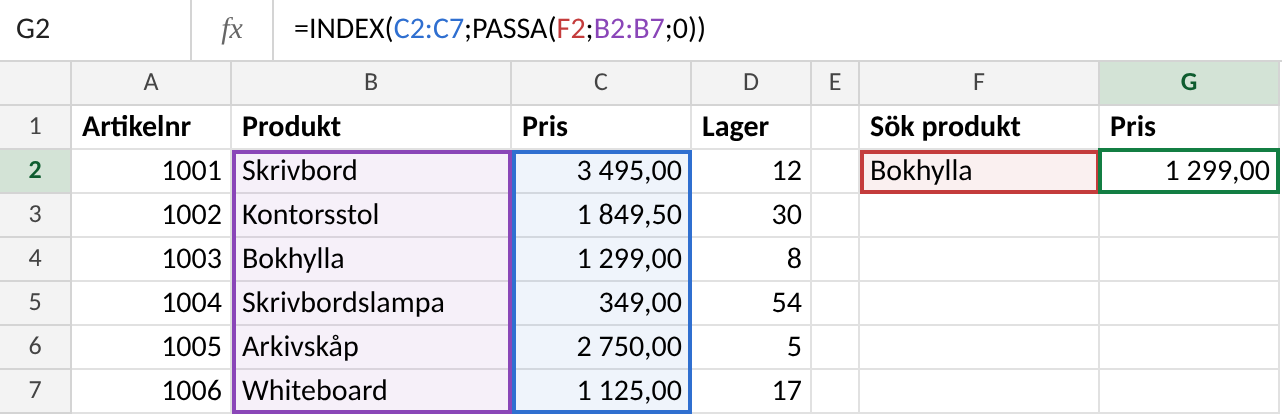The image size is (1282, 414).
Task: Select column G header
Action: (x=1190, y=83)
